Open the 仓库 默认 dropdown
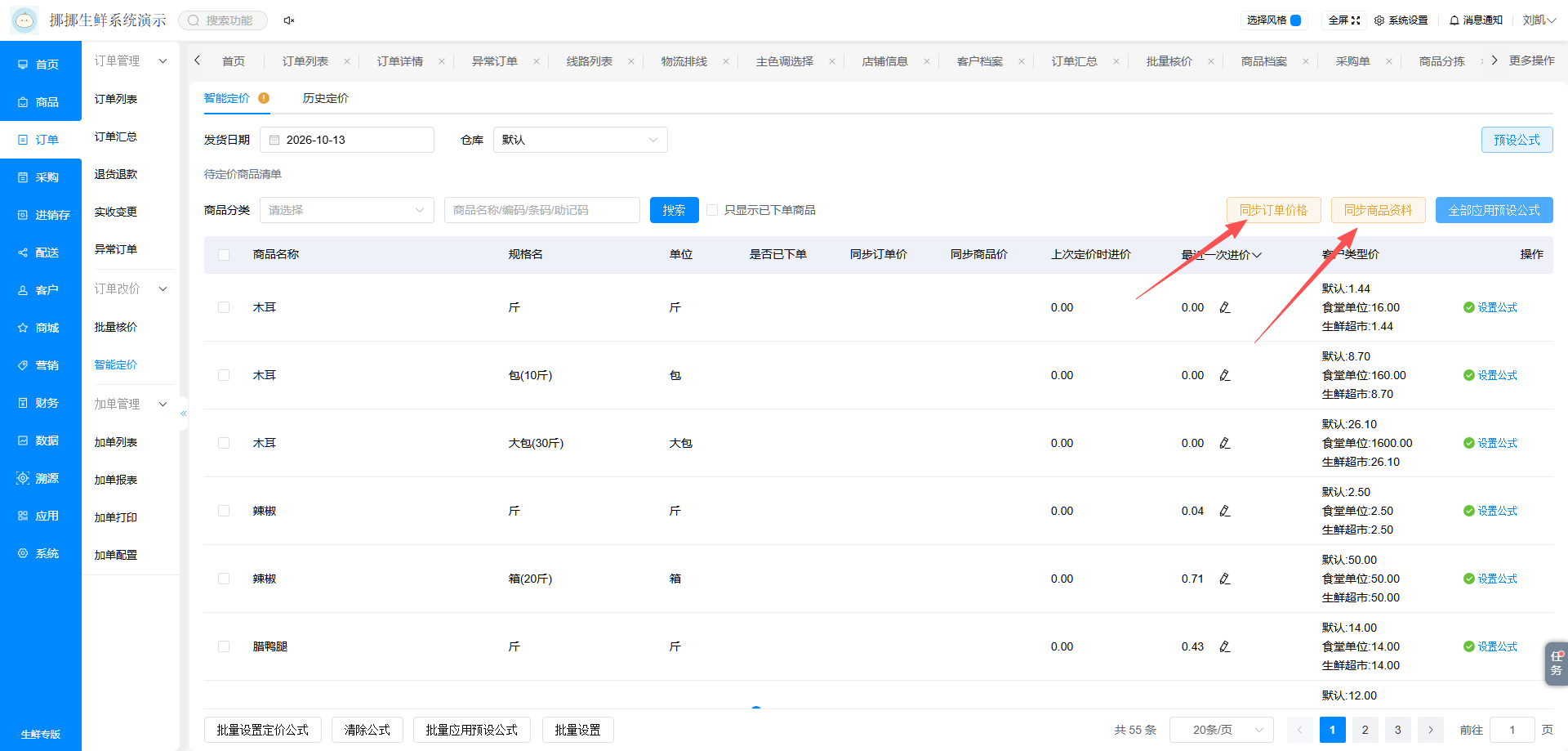 pos(581,140)
